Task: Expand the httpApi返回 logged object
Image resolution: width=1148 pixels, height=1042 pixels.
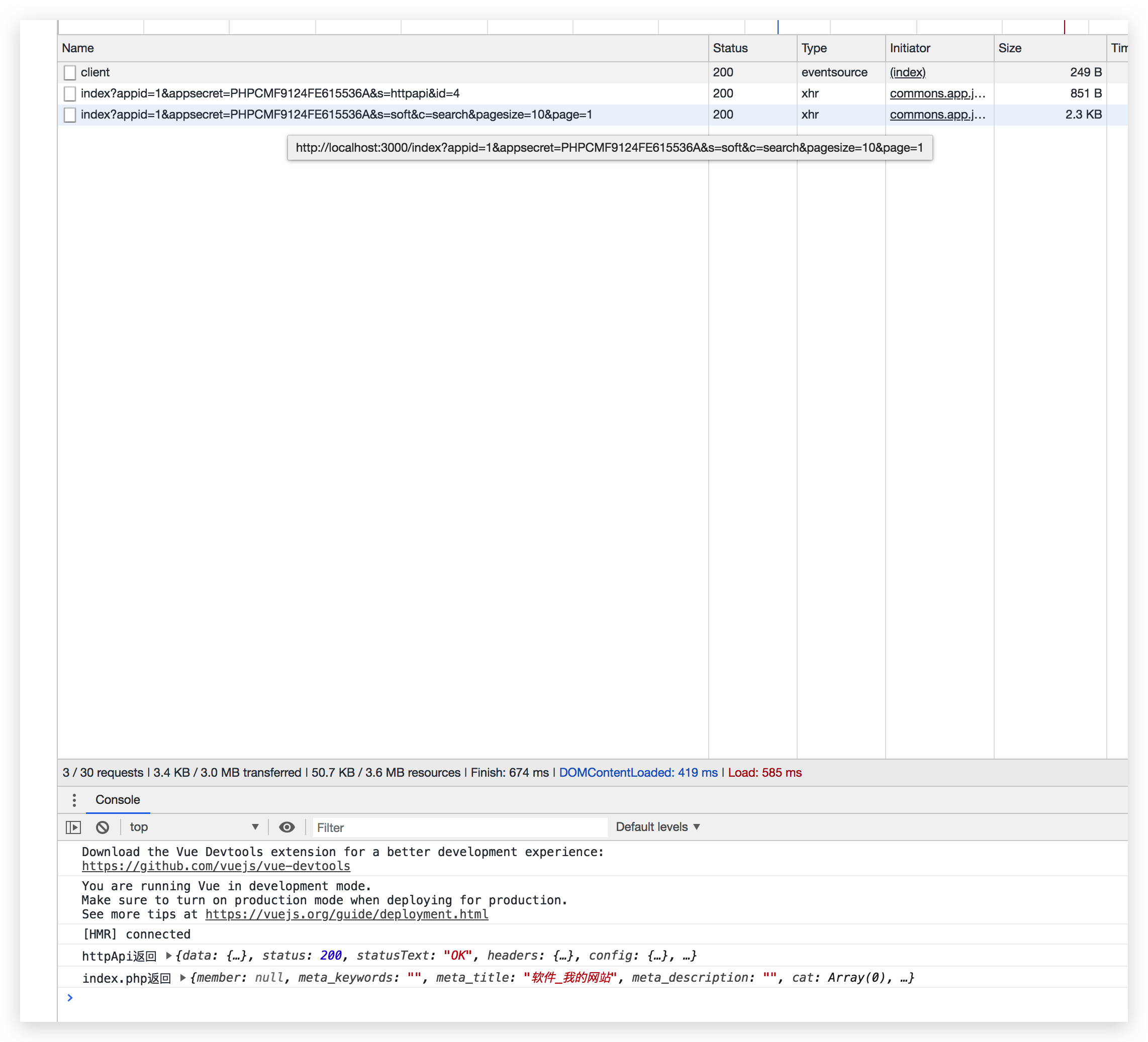Action: [x=169, y=956]
